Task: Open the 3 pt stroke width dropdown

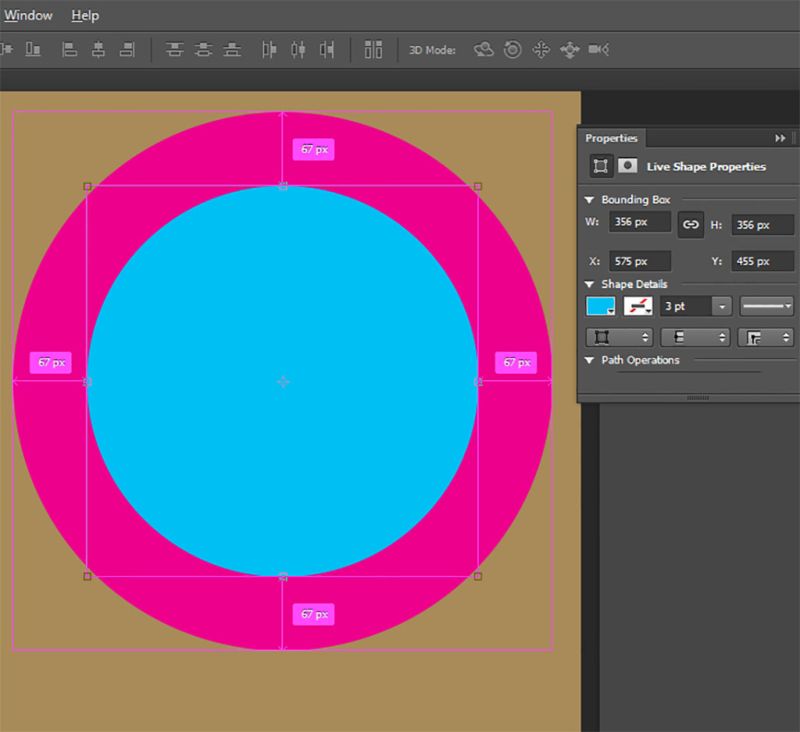Action: point(722,306)
